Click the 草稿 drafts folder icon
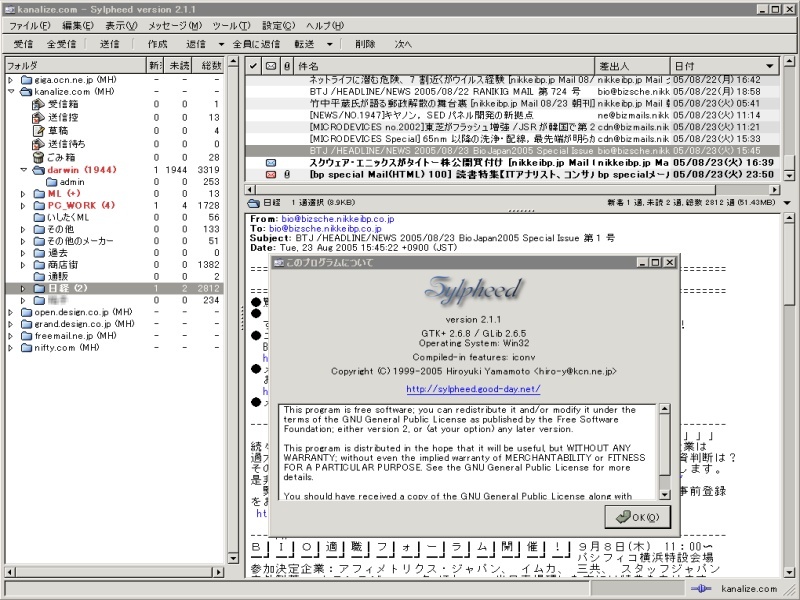Image resolution: width=800 pixels, height=600 pixels. click(39, 131)
